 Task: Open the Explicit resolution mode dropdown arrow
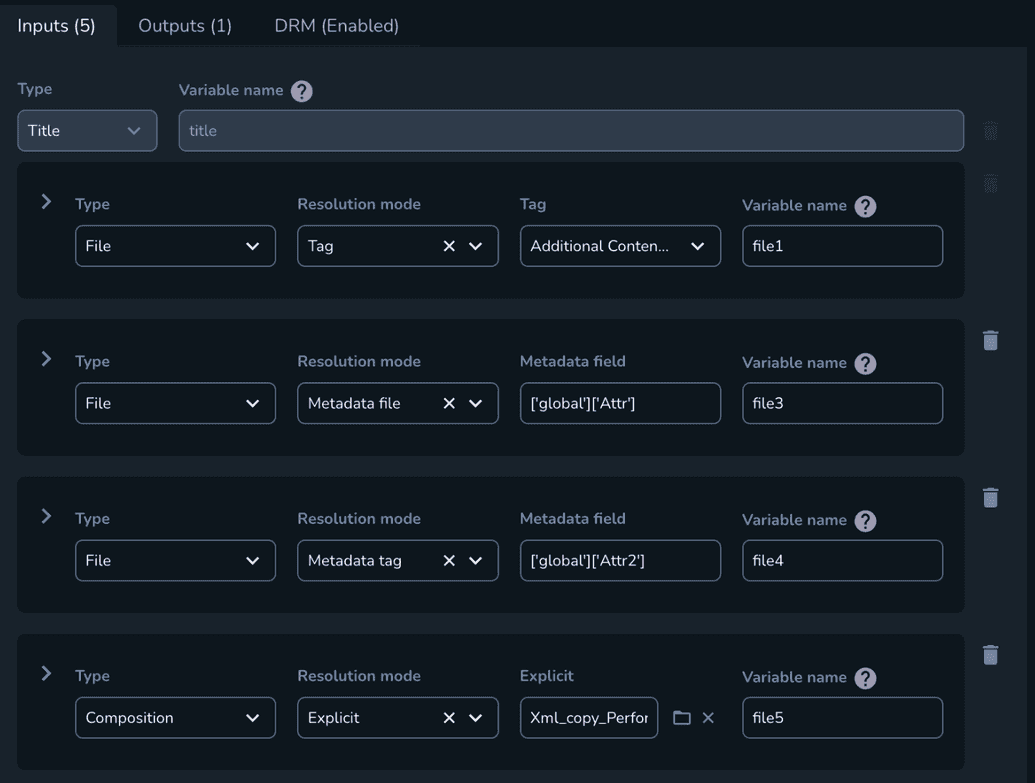pos(475,718)
